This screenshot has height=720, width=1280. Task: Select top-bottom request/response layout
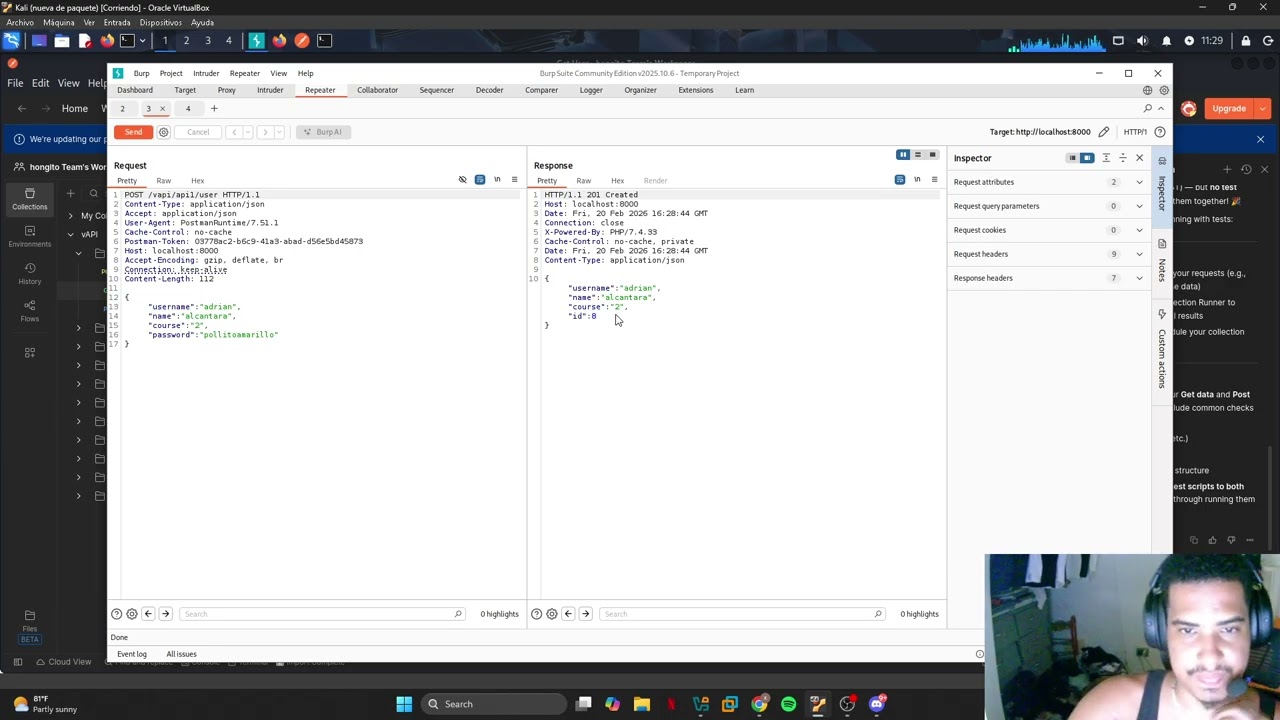tap(918, 155)
